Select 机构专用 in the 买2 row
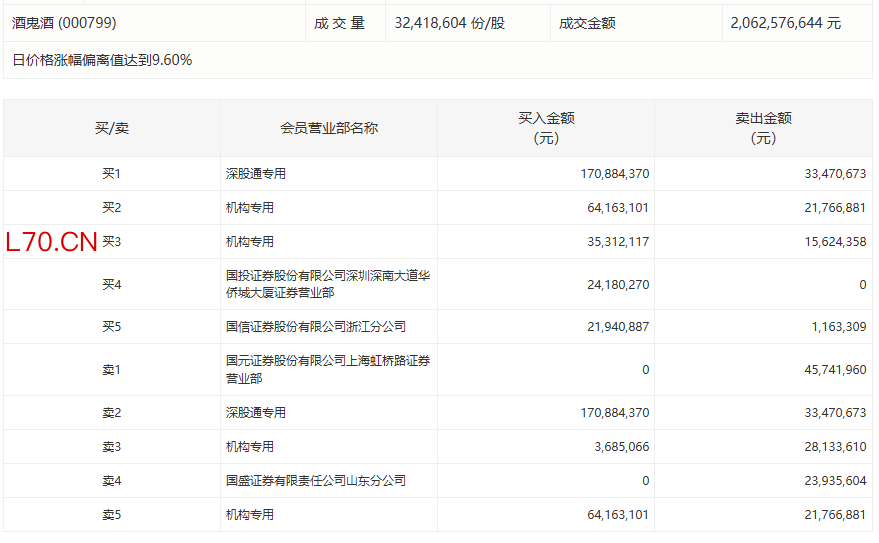Image resolution: width=879 pixels, height=543 pixels. tap(250, 208)
